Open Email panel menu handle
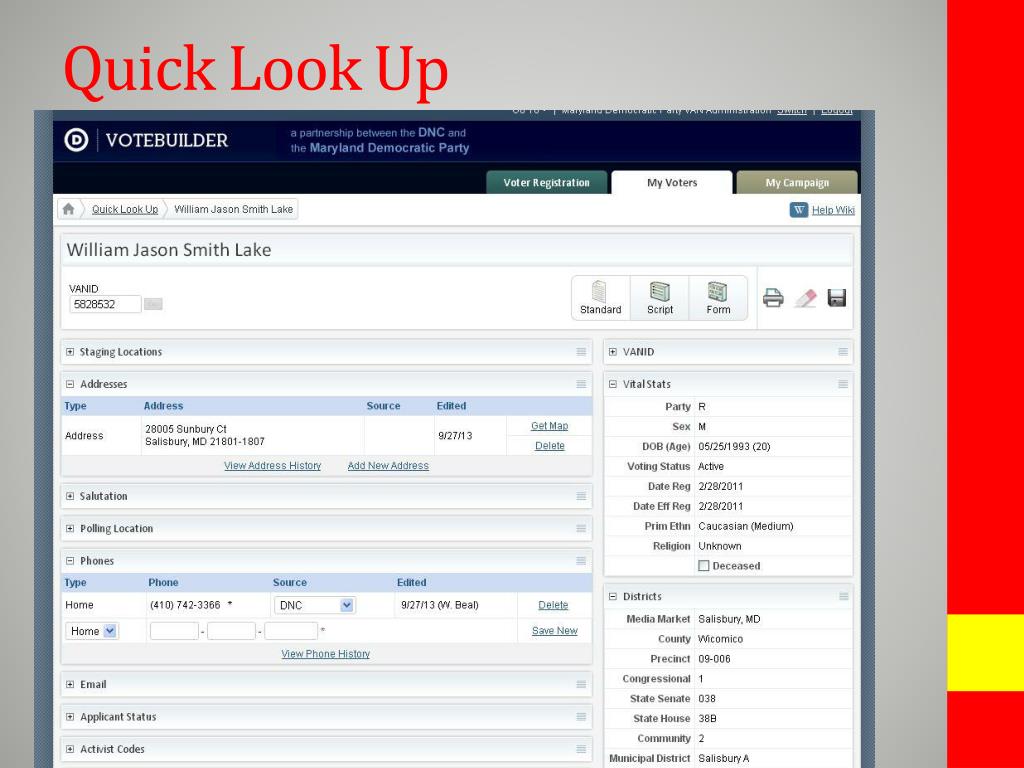The width and height of the screenshot is (1024, 768). [581, 684]
